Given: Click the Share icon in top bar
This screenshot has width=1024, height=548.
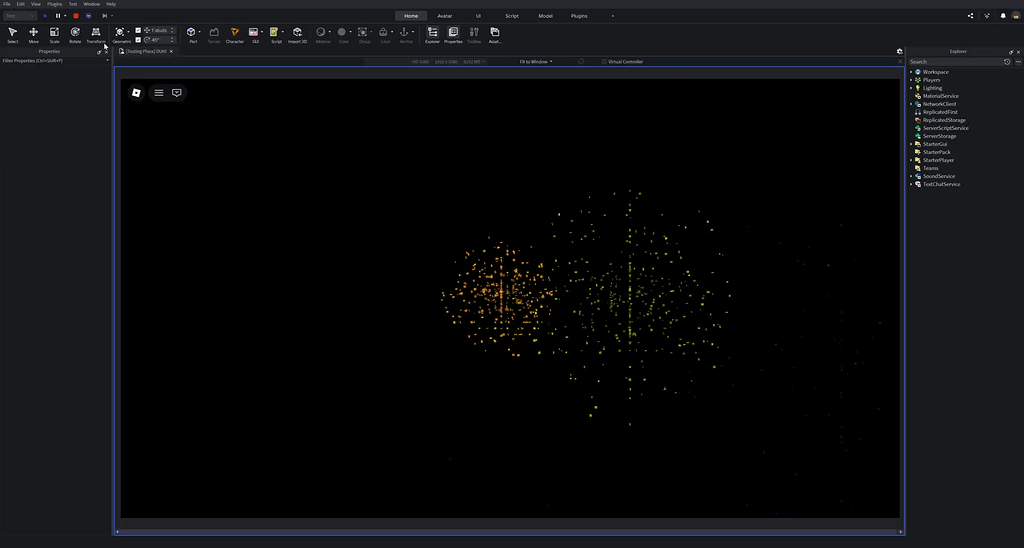Looking at the screenshot, I should point(970,16).
